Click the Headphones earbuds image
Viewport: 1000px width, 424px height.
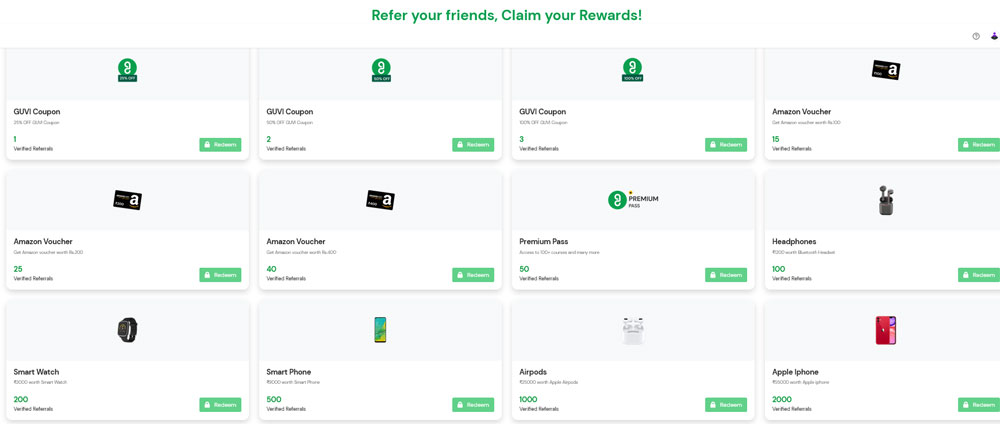(x=886, y=200)
